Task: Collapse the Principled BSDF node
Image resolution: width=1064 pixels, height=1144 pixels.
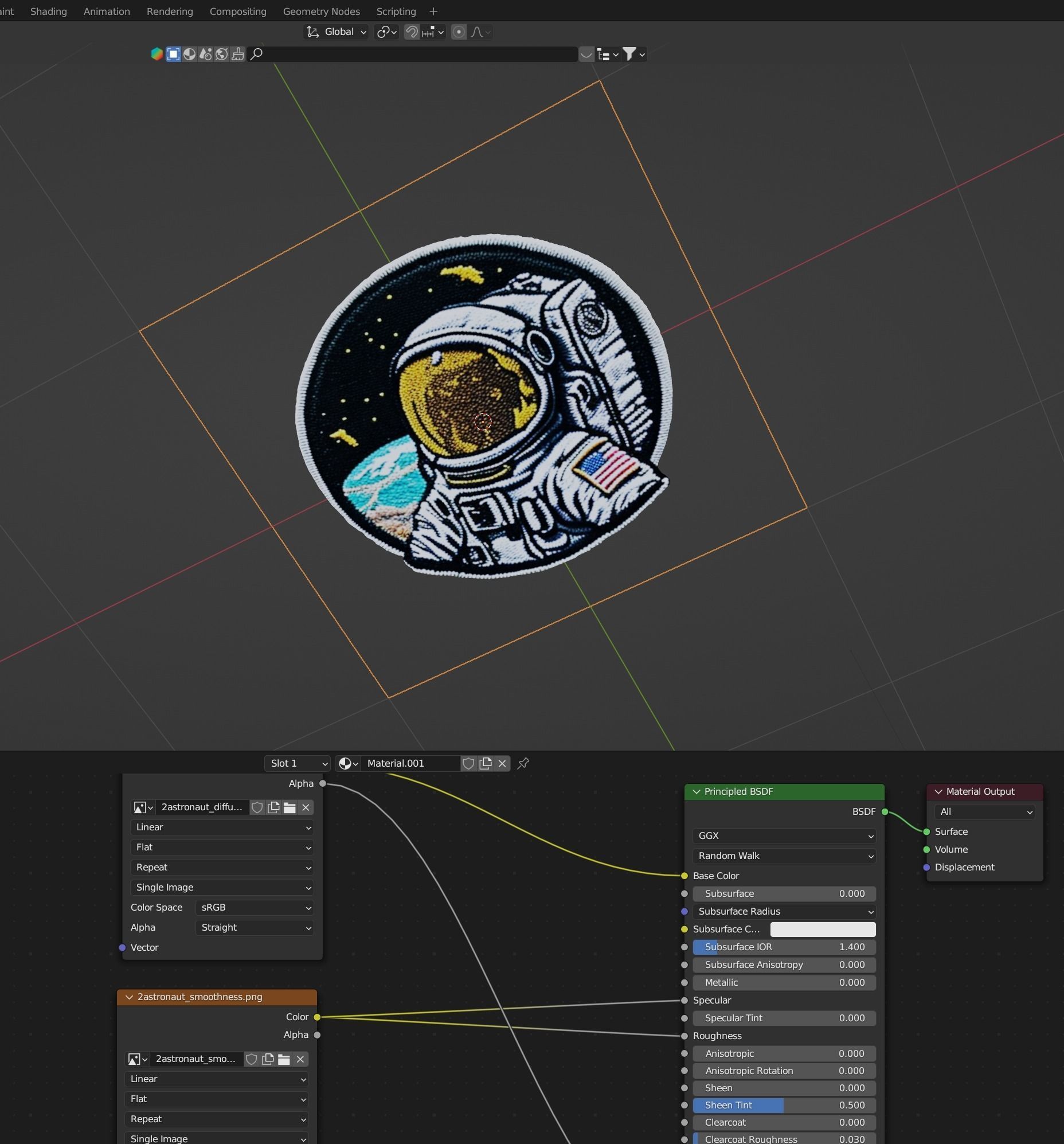Action: point(697,792)
